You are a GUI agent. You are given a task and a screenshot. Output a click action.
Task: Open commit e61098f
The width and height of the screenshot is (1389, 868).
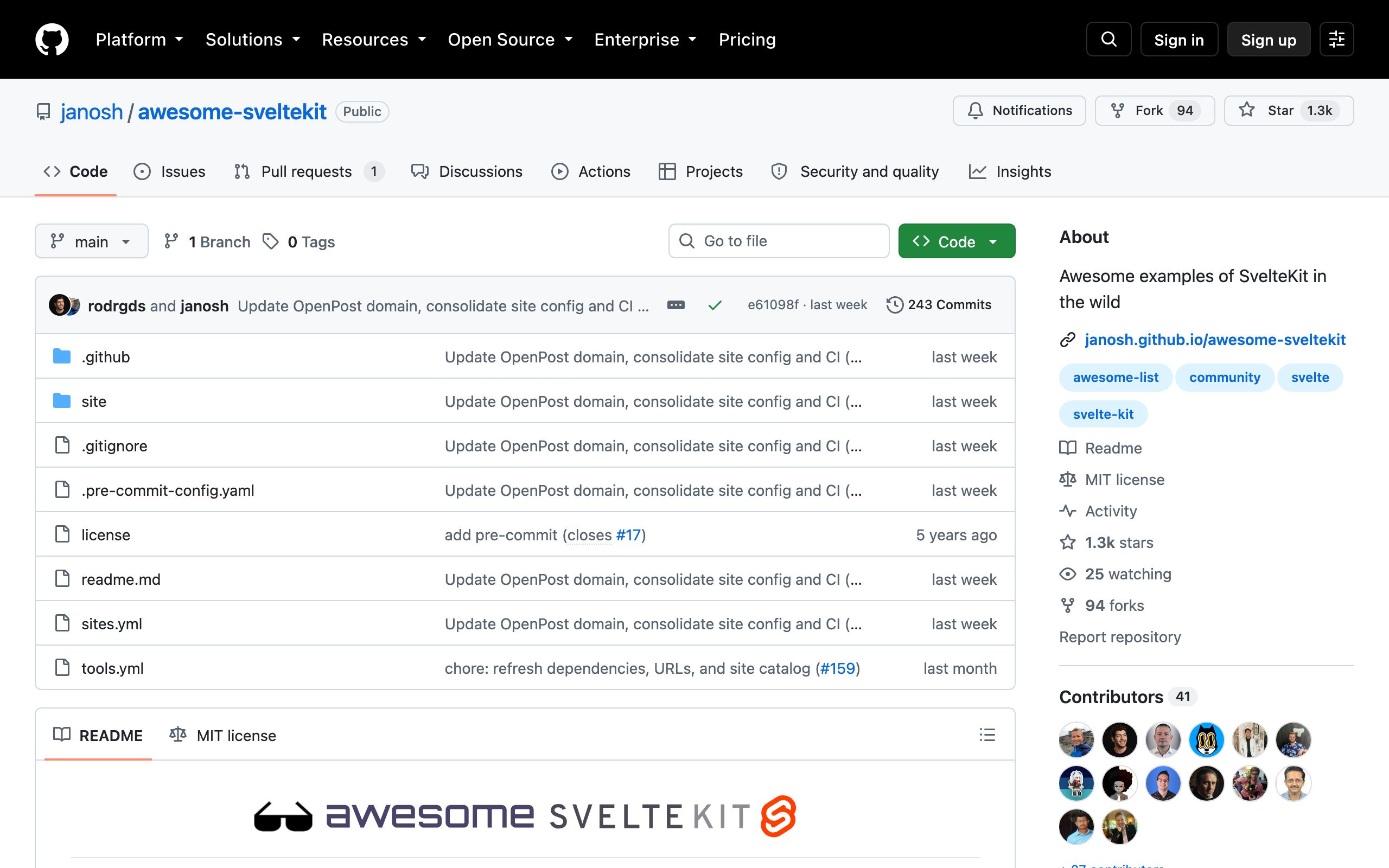coord(773,305)
